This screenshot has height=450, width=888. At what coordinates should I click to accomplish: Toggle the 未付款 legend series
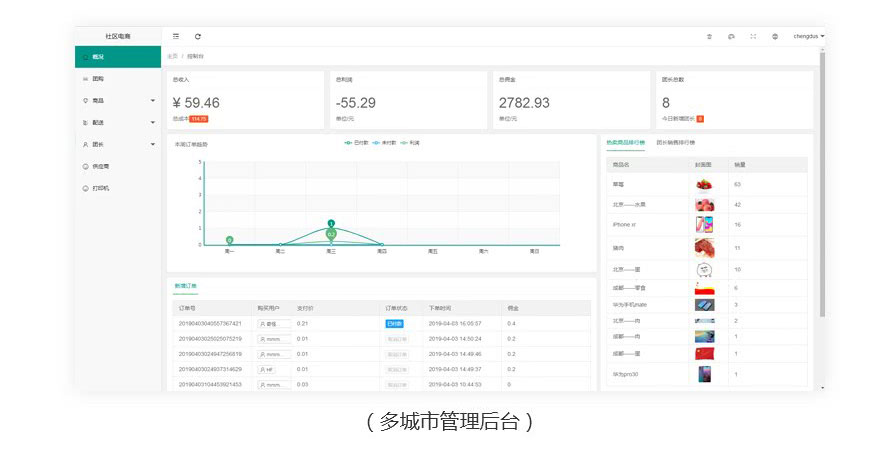click(x=385, y=143)
